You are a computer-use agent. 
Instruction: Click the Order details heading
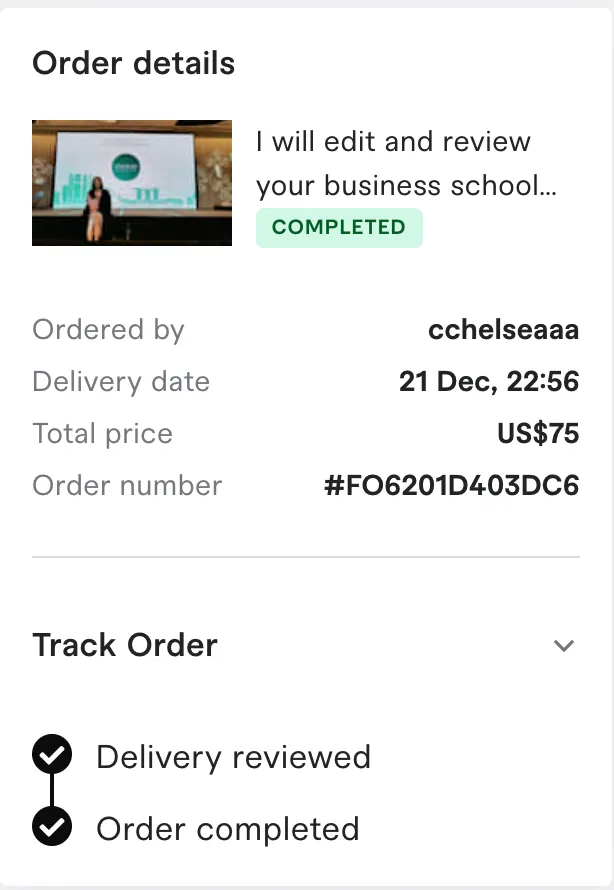click(134, 64)
